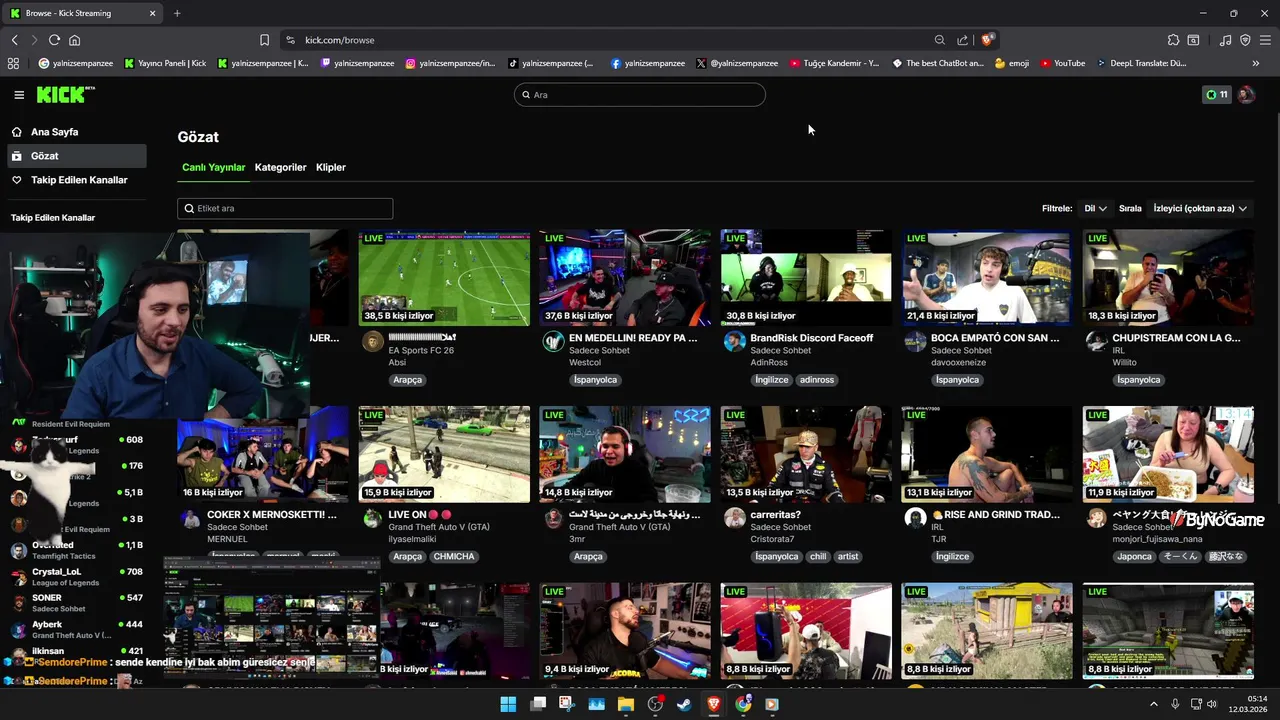Select Gözat in the sidebar

pyautogui.click(x=77, y=156)
